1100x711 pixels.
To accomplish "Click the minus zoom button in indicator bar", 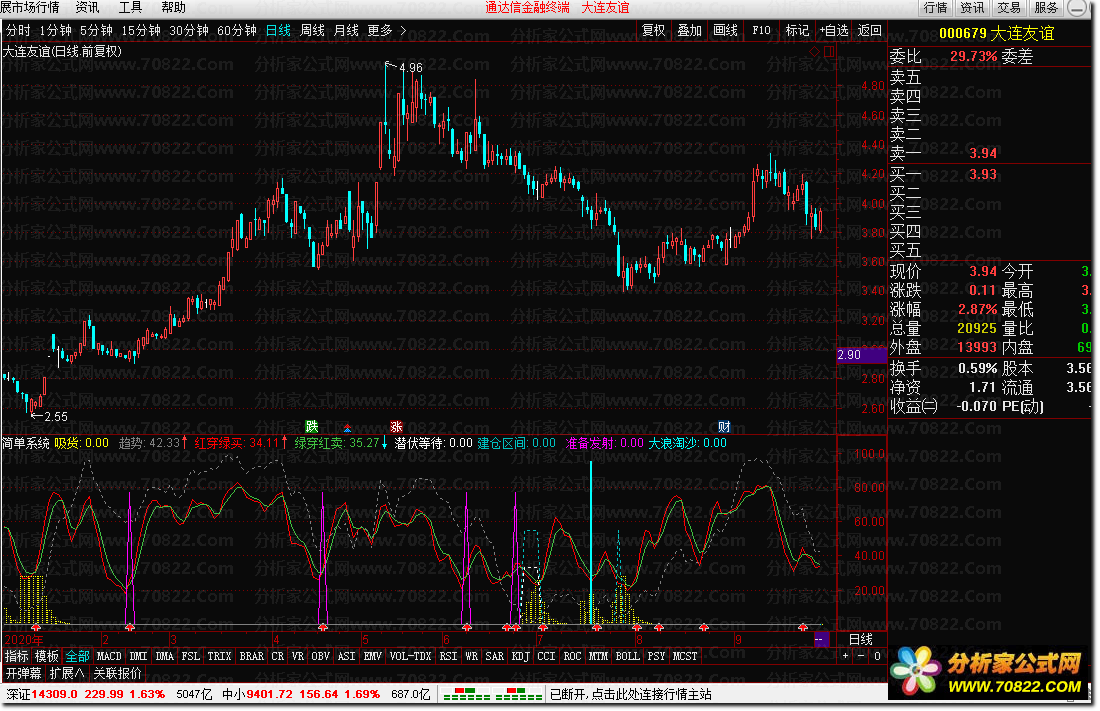I will [x=861, y=656].
